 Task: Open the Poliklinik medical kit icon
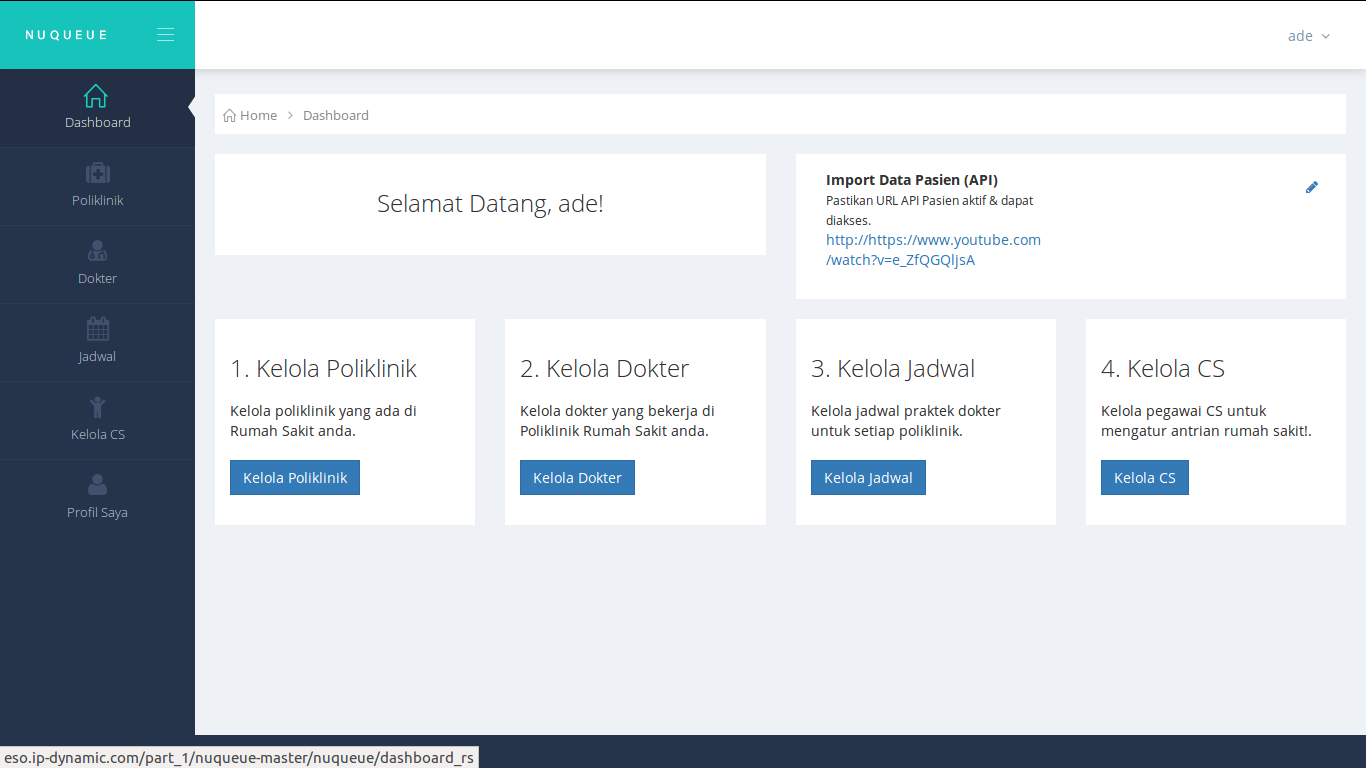98,173
